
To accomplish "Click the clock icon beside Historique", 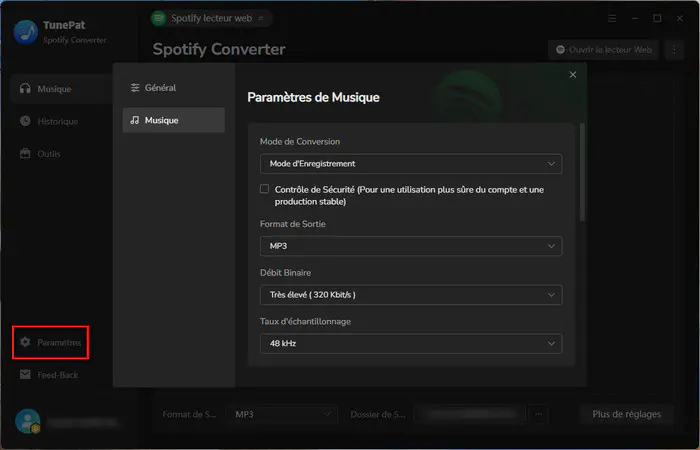I will [x=25, y=121].
